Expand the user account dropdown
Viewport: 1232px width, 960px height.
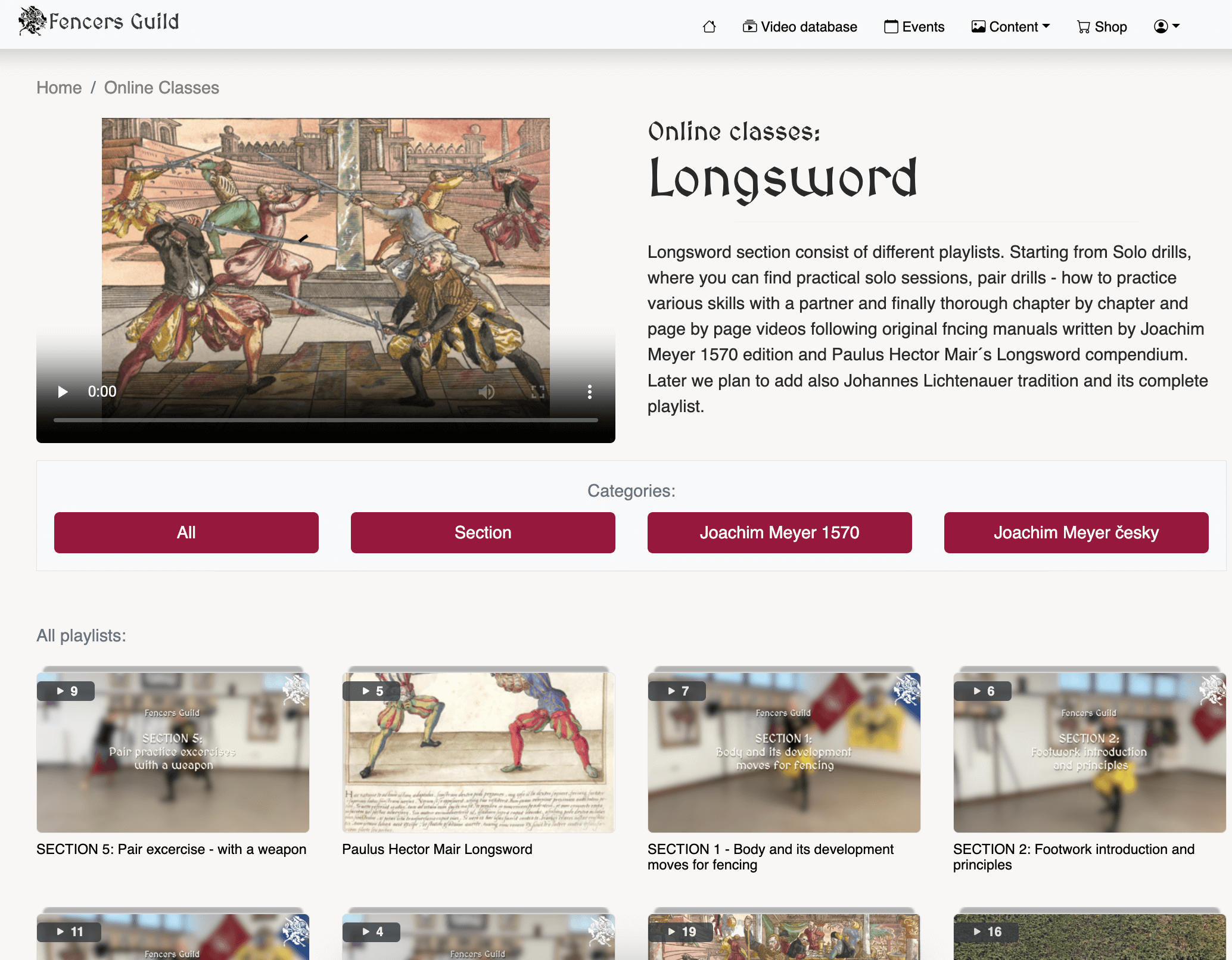point(1166,27)
